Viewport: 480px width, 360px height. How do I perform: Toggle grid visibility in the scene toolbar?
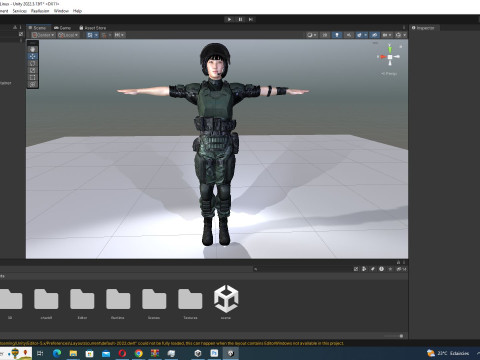click(90, 35)
